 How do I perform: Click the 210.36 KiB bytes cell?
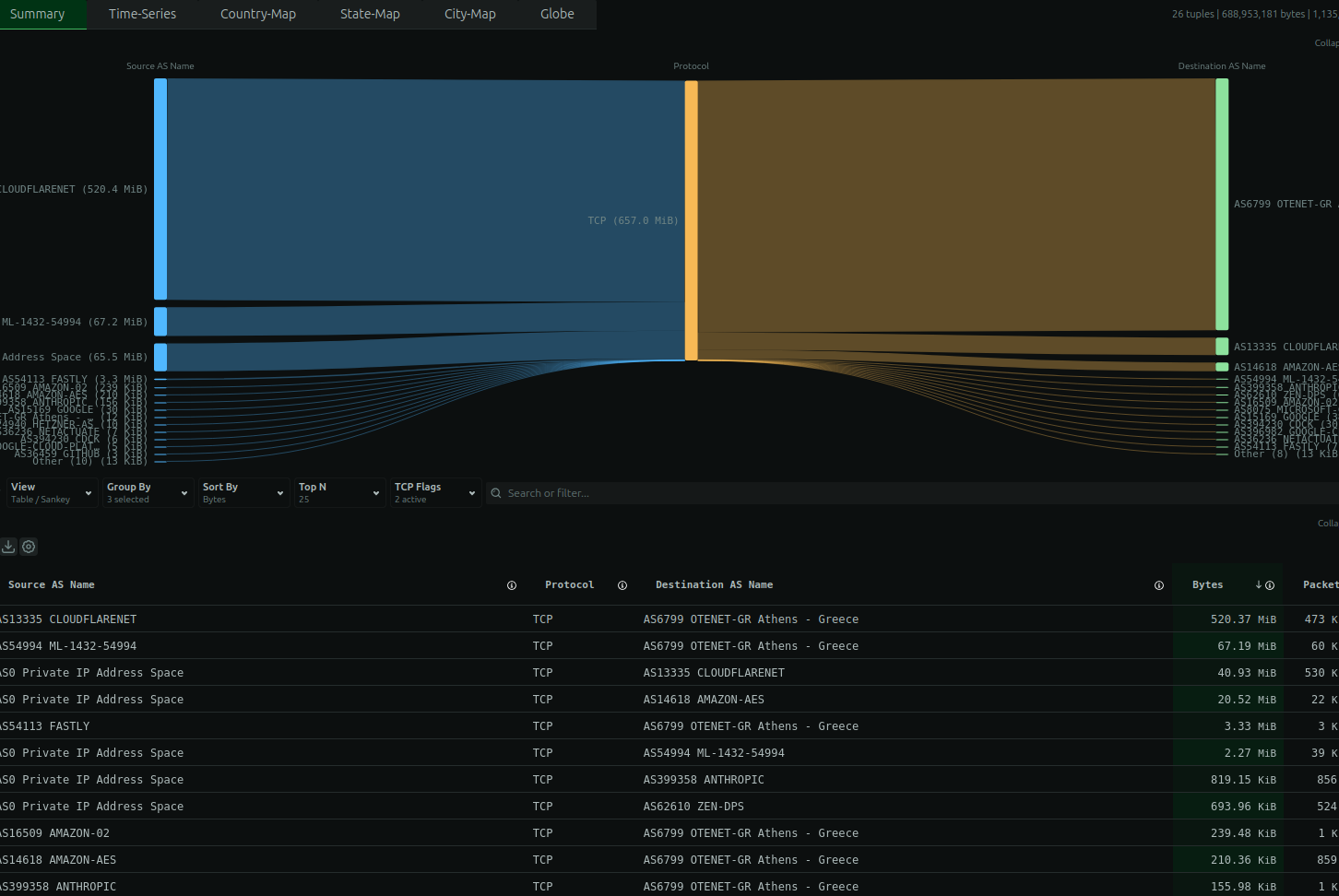1227,860
